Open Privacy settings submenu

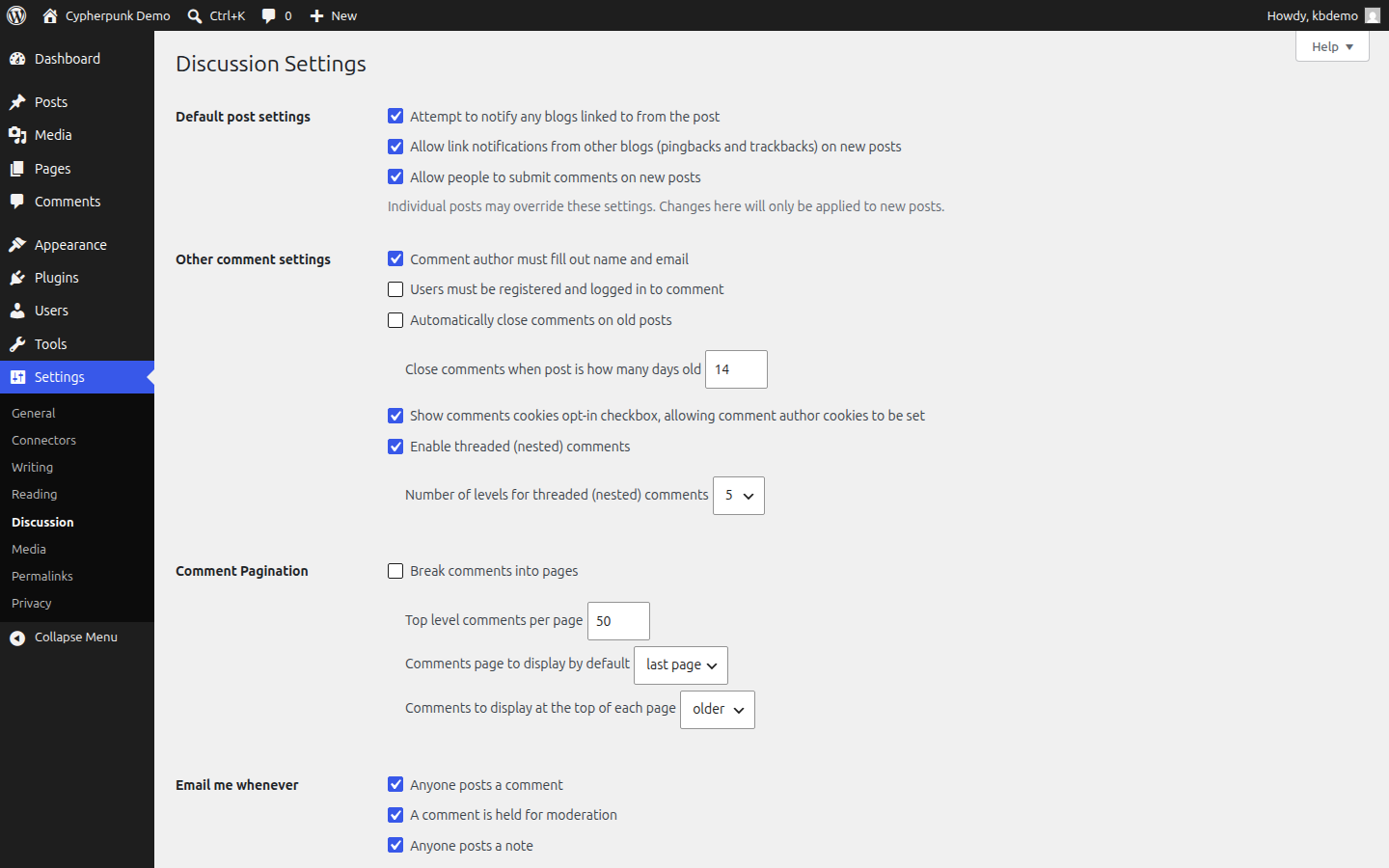tap(32, 603)
